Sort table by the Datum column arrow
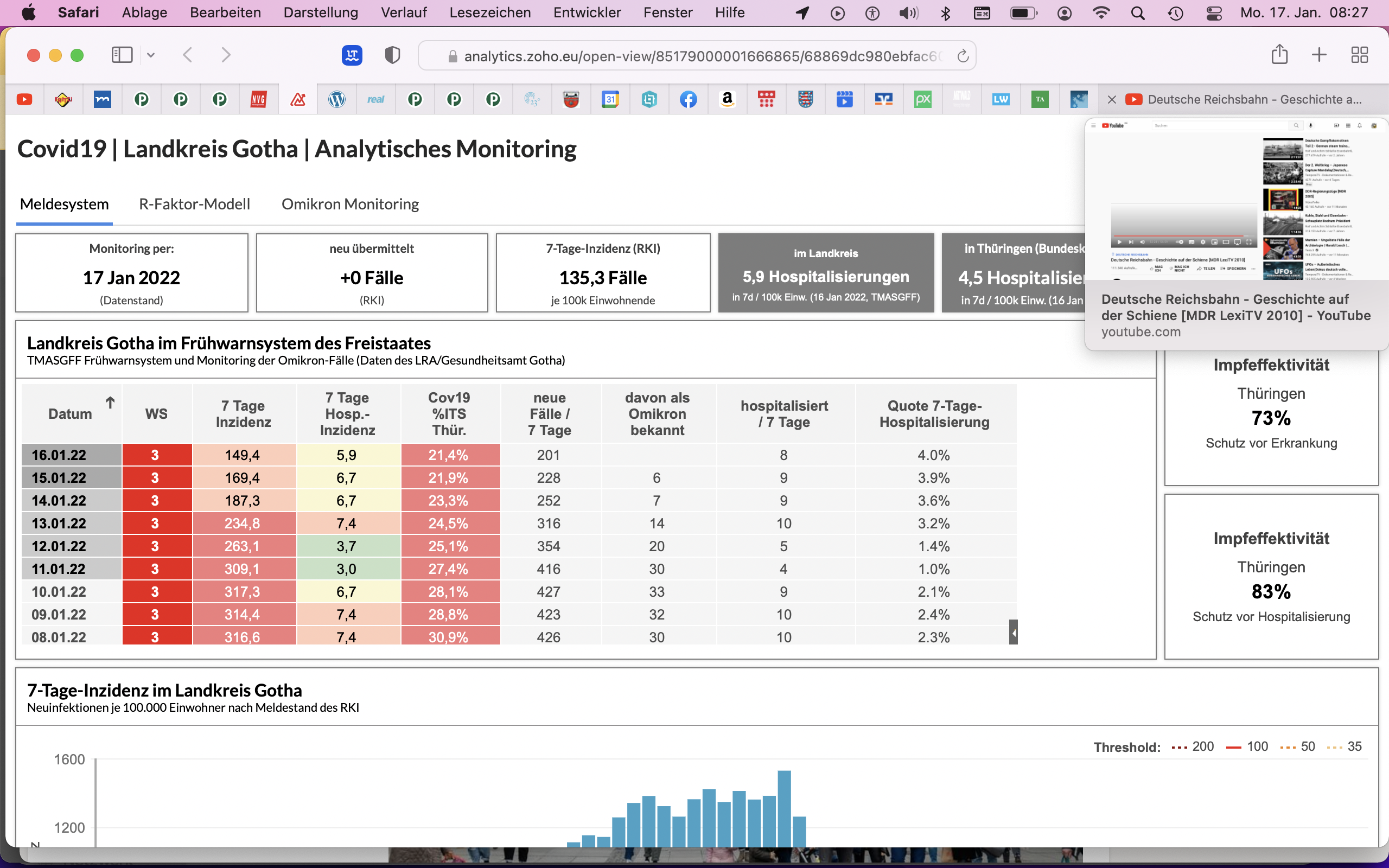The image size is (1389, 868). (x=110, y=403)
